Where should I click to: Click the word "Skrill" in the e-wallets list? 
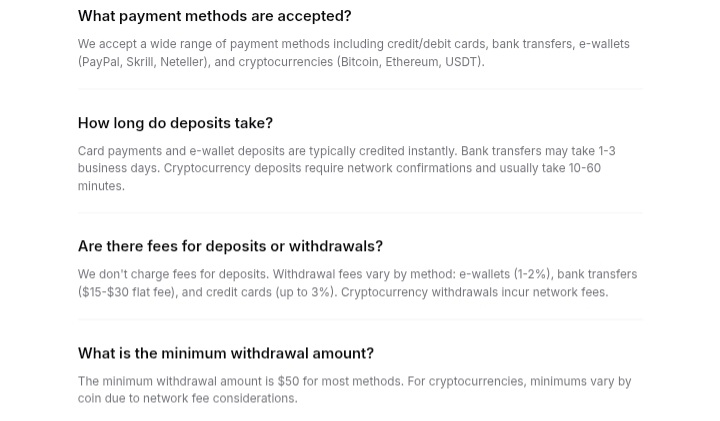point(140,62)
